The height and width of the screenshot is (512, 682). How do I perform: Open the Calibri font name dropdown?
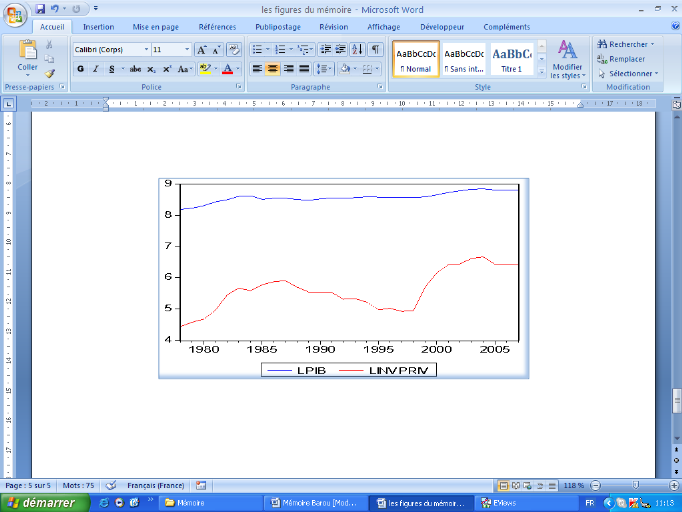145,49
